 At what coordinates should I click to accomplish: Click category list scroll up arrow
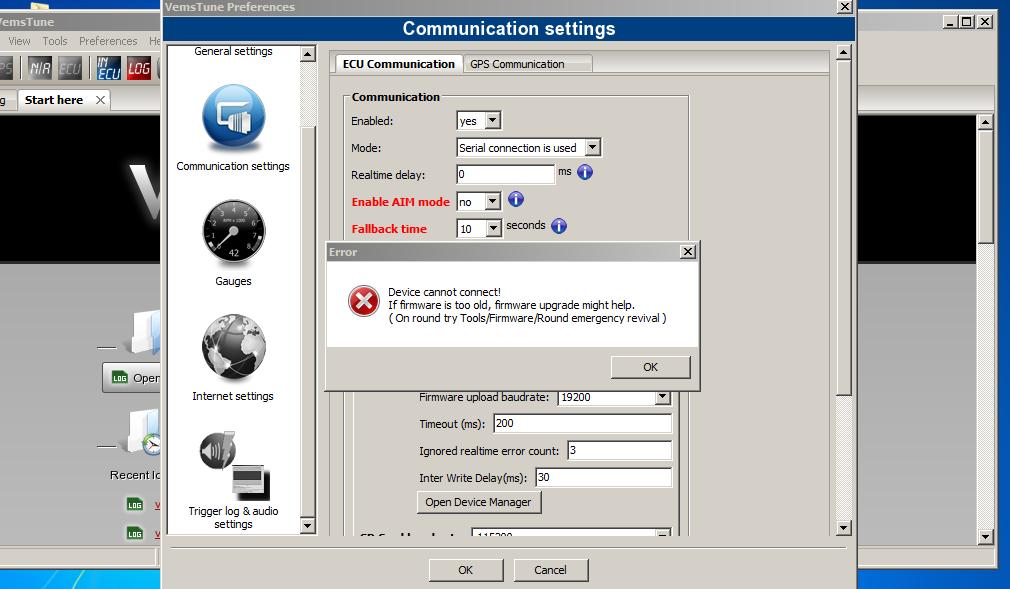[x=308, y=54]
